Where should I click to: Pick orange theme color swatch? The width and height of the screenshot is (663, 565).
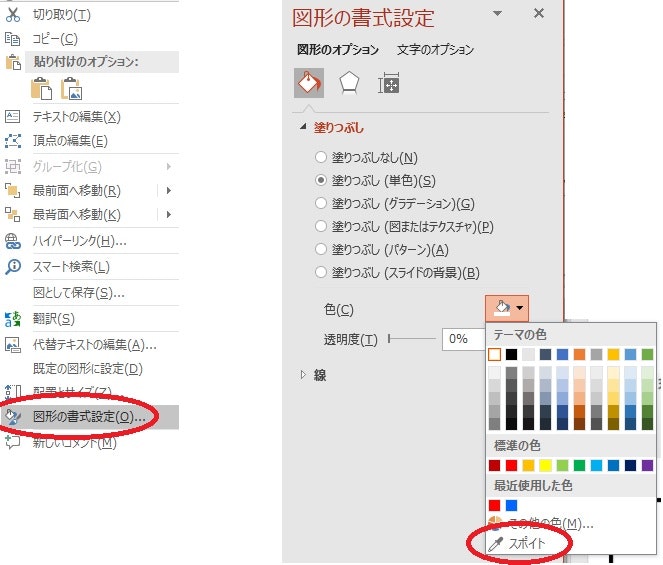point(579,354)
